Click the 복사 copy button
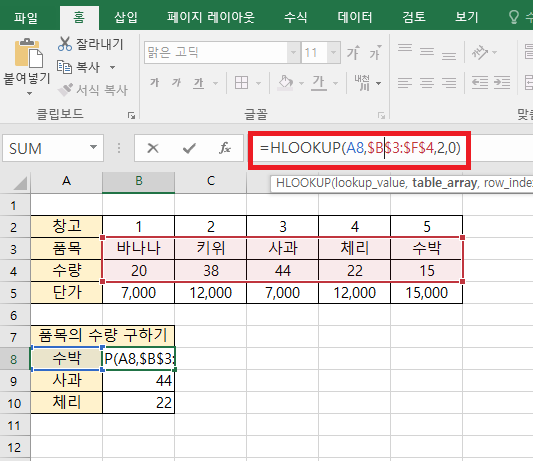533x461 pixels. tap(79, 67)
